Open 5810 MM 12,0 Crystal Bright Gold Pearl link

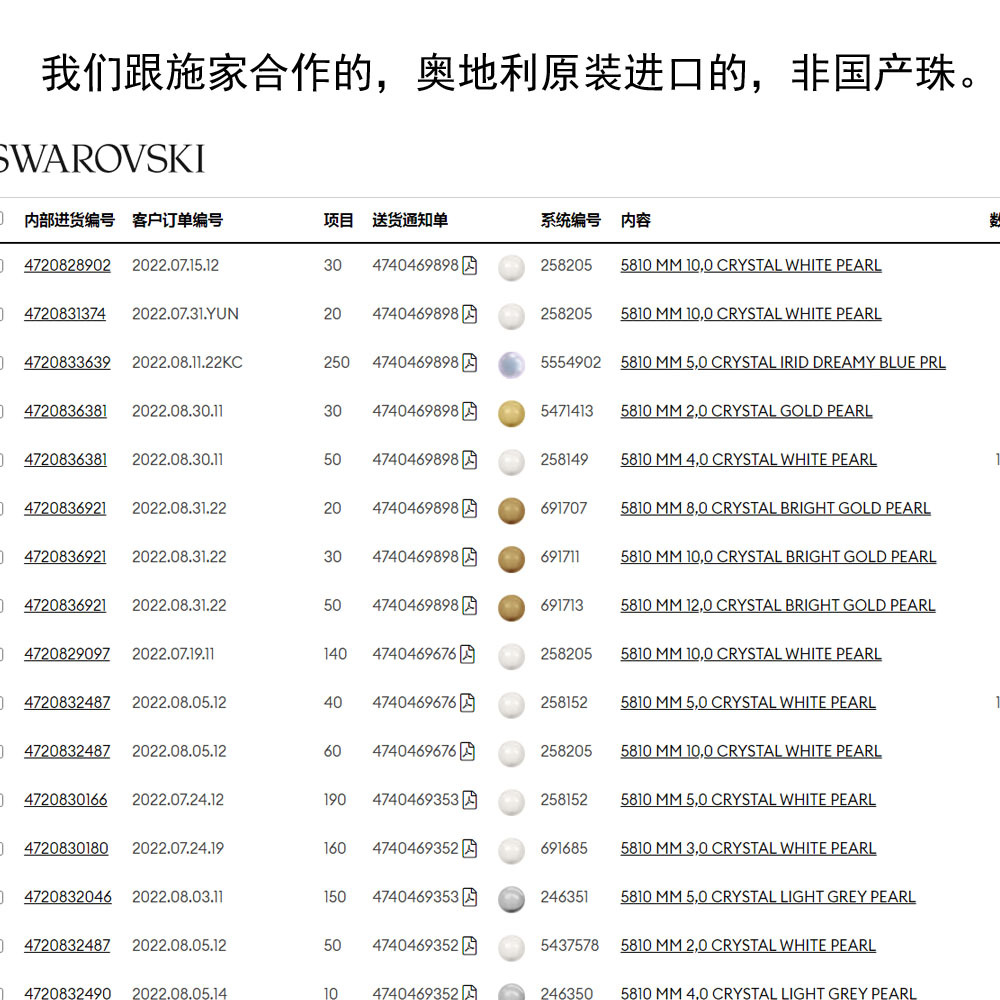pyautogui.click(x=778, y=605)
